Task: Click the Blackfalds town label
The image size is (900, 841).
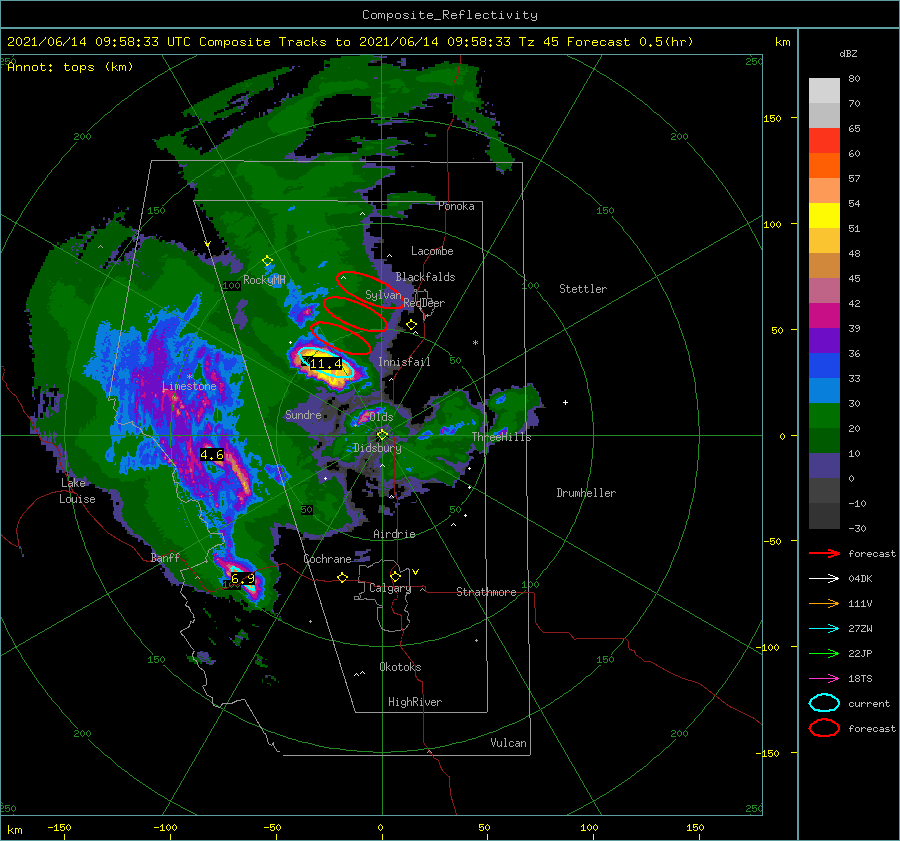Action: coord(425,277)
